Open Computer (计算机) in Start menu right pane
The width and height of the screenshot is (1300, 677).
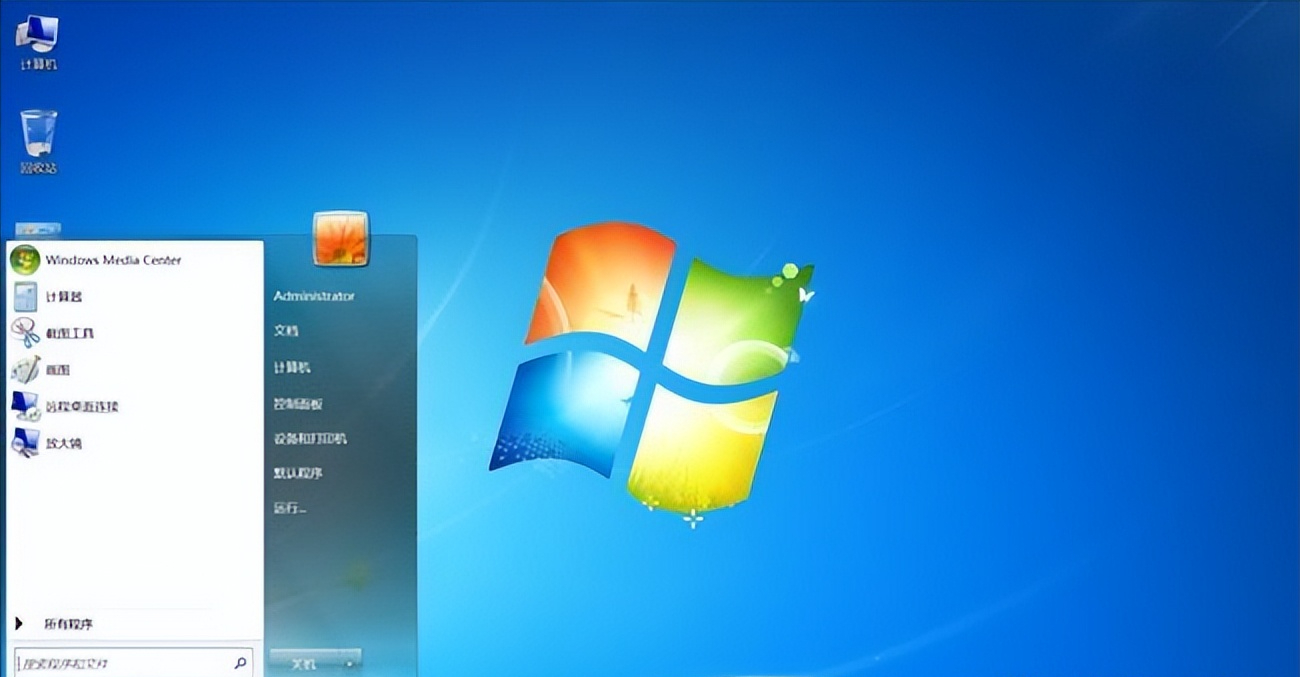[292, 367]
